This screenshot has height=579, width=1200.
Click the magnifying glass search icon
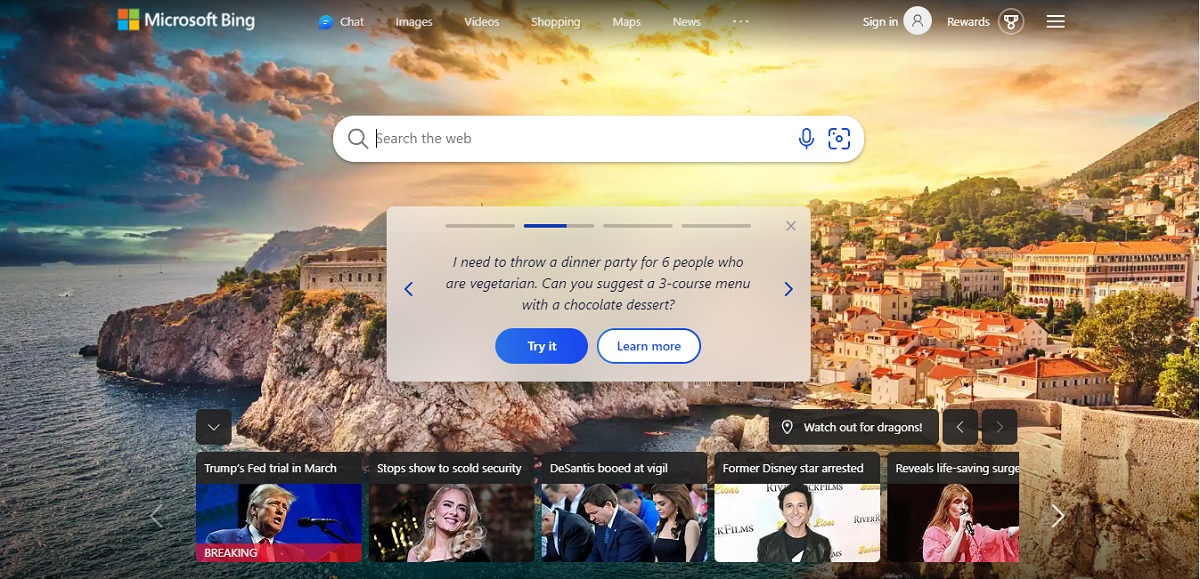(357, 139)
